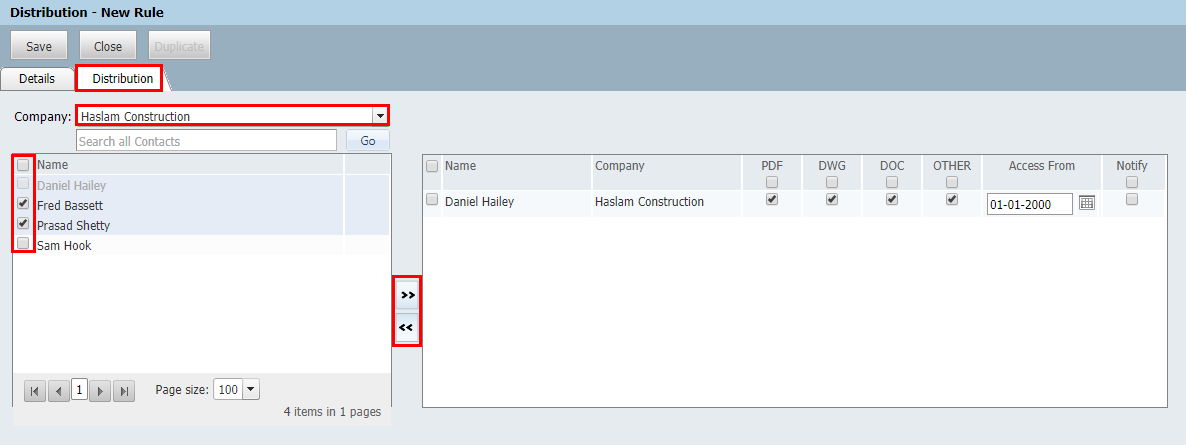
Task: Click page number 1 in pager
Action: coord(79,390)
